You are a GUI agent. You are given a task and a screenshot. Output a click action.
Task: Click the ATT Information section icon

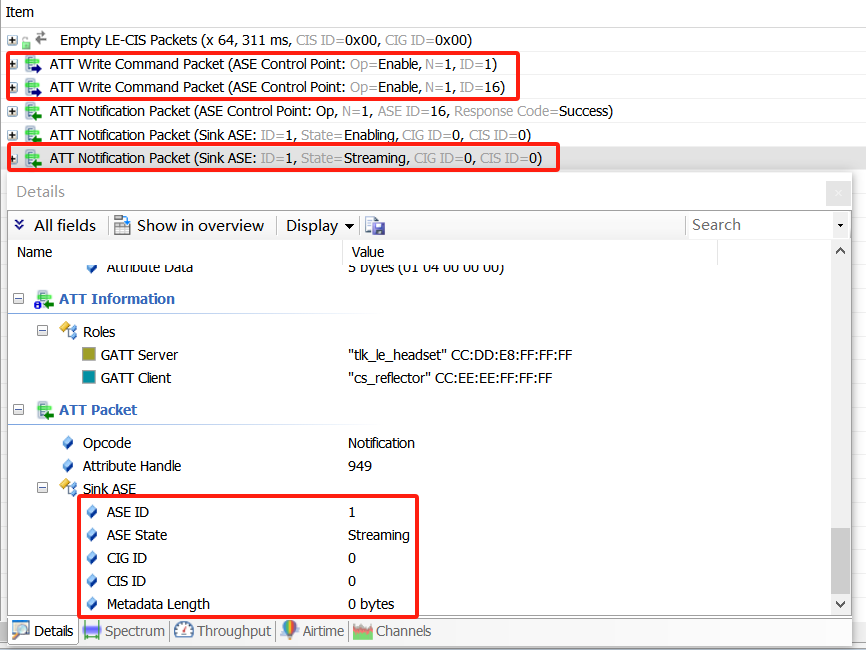pyautogui.click(x=43, y=299)
